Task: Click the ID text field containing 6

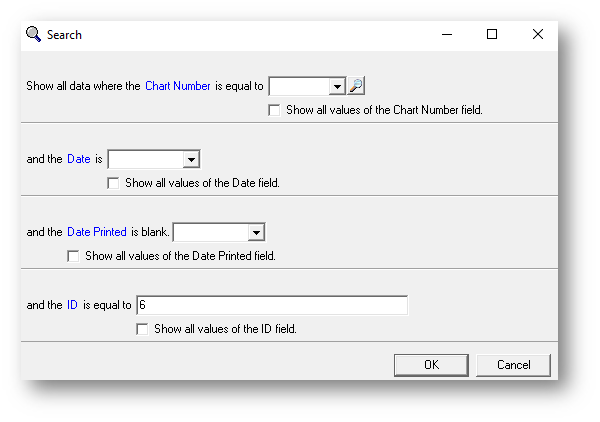Action: [271, 305]
